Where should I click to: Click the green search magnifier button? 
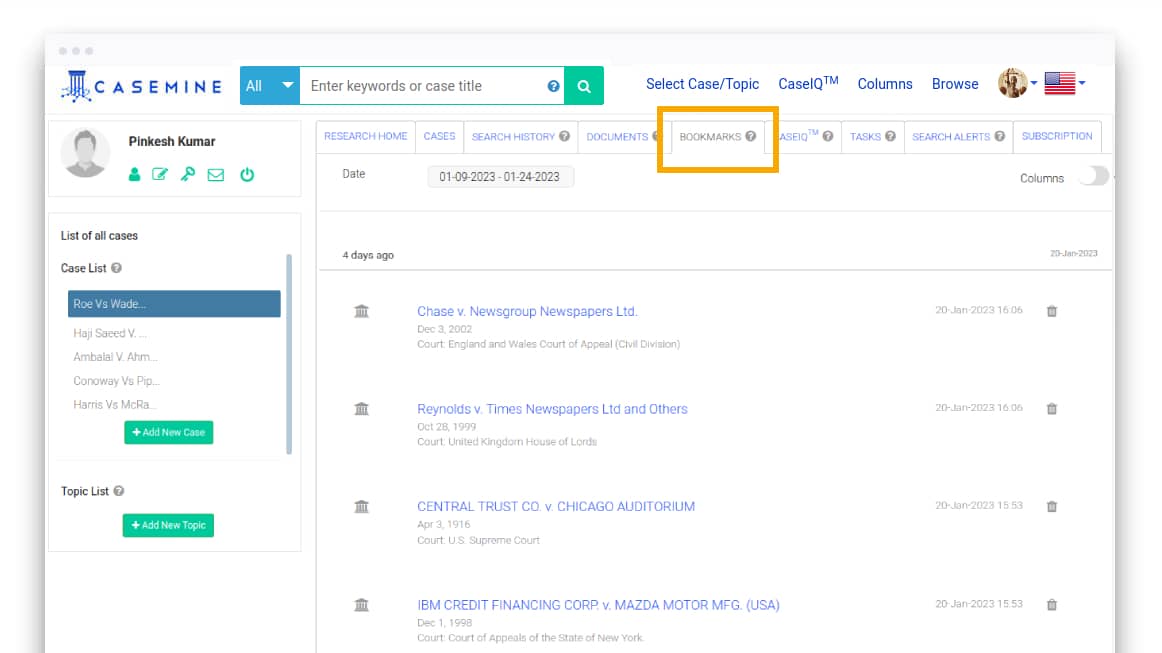click(584, 86)
